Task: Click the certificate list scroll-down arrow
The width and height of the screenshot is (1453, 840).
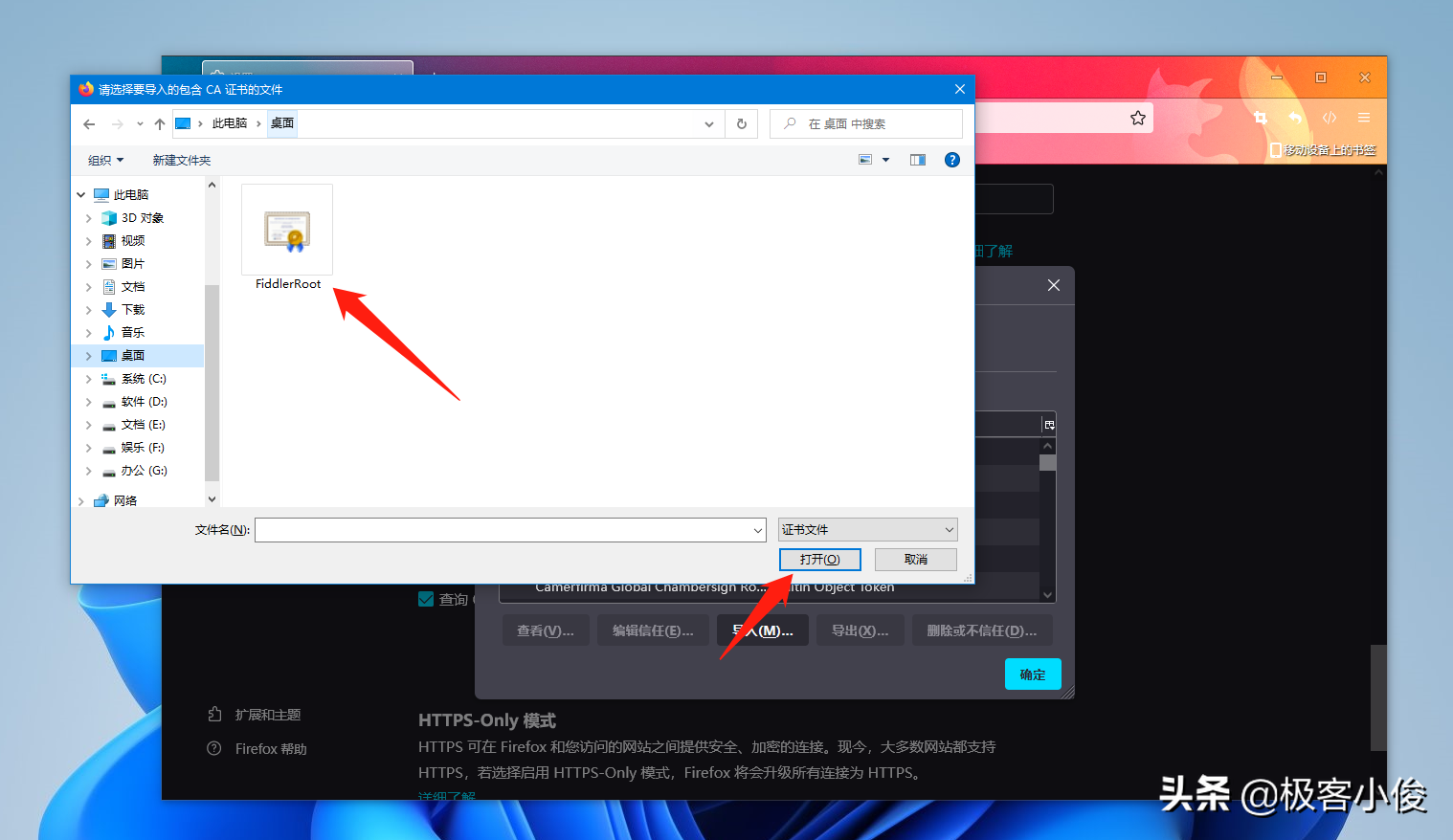Action: pos(1048,594)
